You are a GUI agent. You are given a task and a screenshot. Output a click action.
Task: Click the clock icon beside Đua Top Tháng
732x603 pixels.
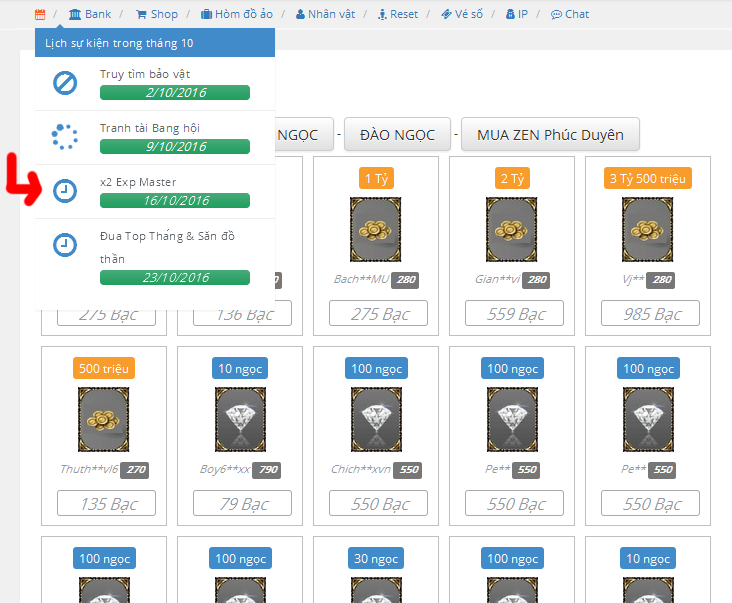[65, 245]
